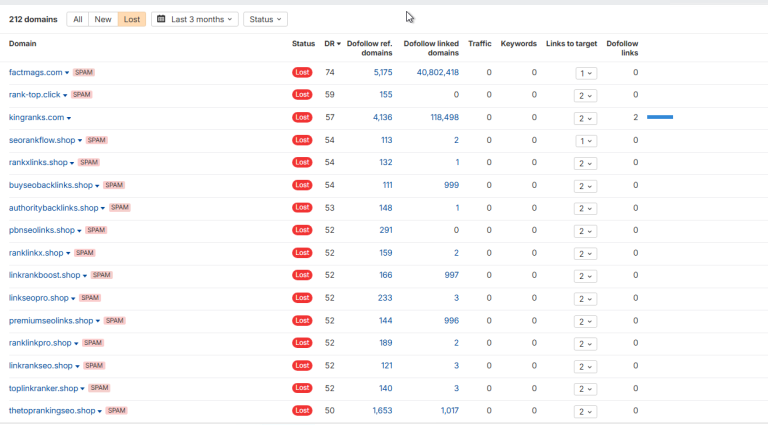Screen dimensions: 768x425
Task: Sort table by DR column
Action: [x=332, y=44]
